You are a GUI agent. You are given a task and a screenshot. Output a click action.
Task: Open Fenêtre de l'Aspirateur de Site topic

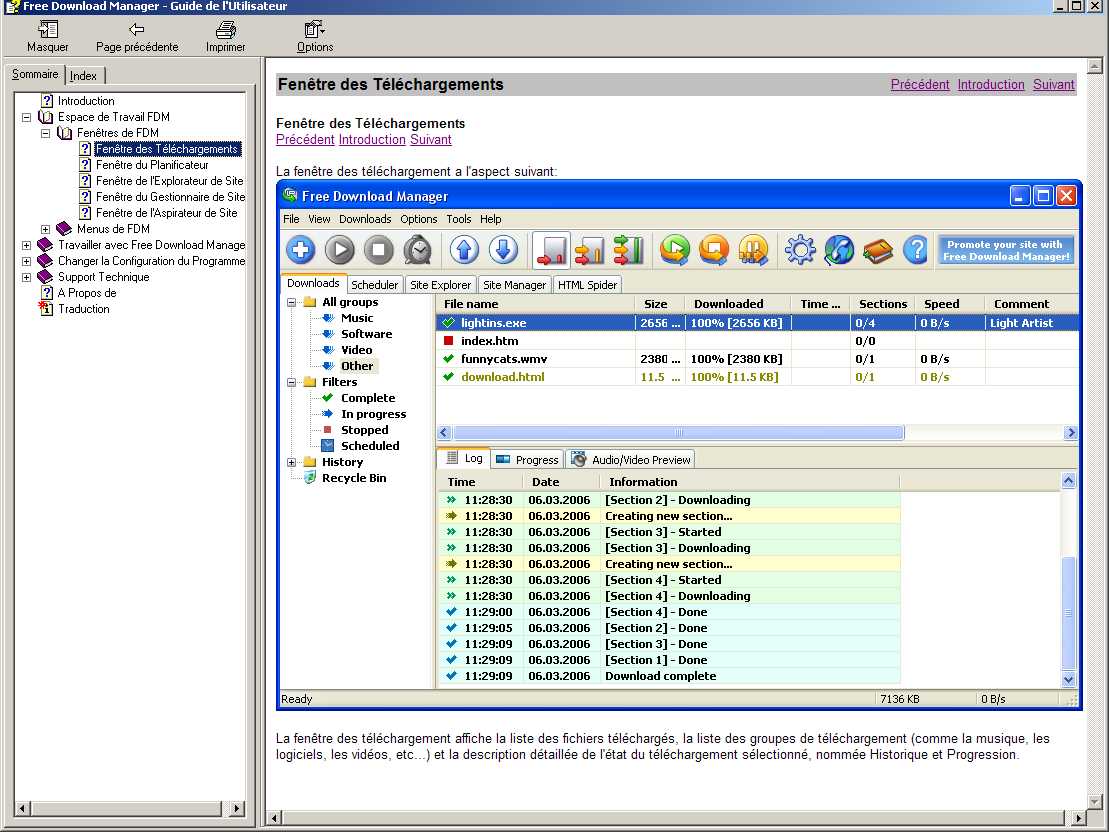[x=167, y=213]
